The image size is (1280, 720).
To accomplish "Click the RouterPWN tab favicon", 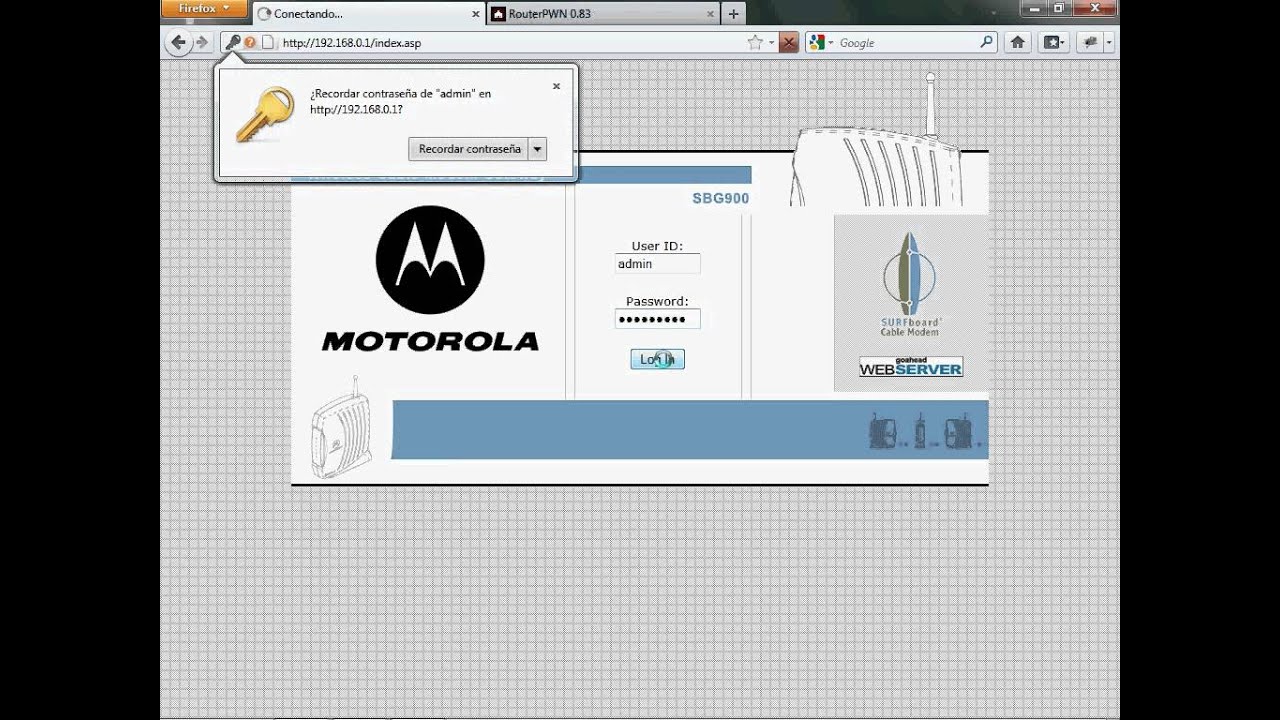I will coord(498,14).
